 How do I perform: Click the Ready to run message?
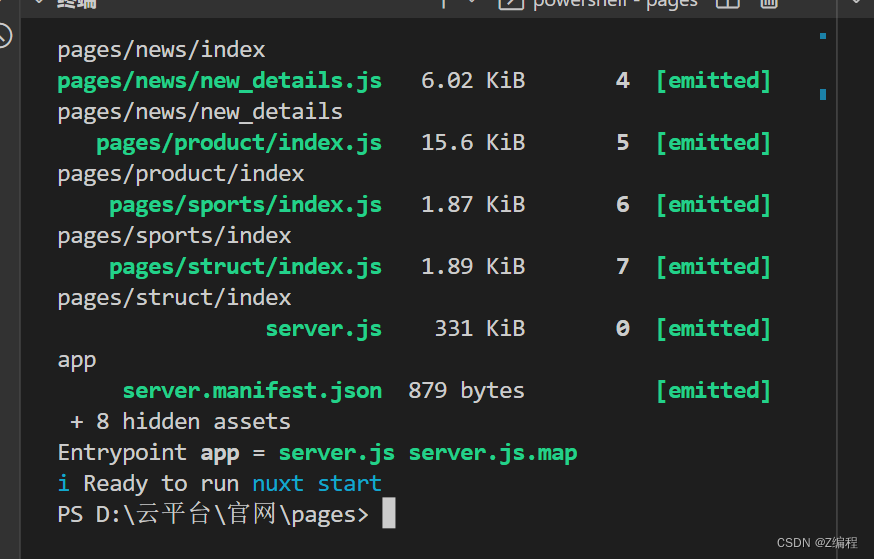(161, 484)
